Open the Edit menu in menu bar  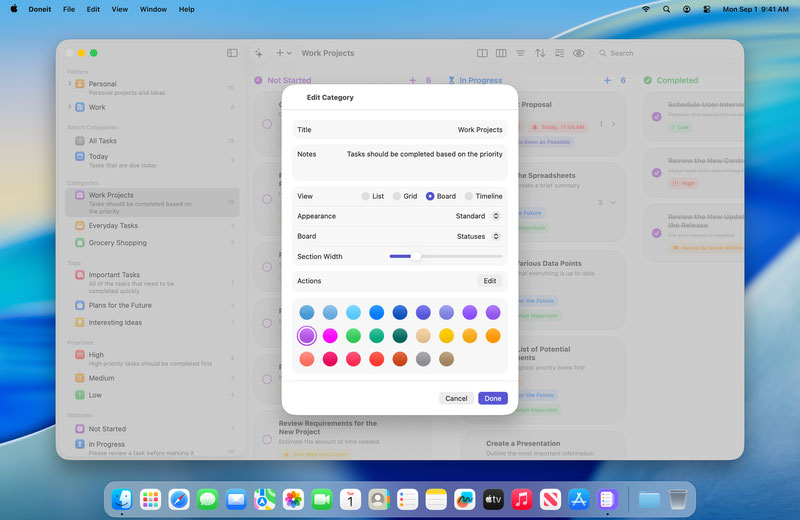click(x=93, y=9)
